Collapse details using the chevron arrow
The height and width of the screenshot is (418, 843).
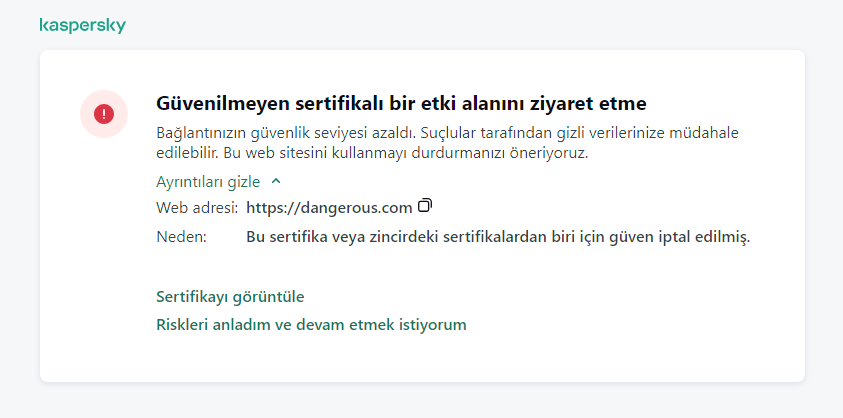[276, 182]
